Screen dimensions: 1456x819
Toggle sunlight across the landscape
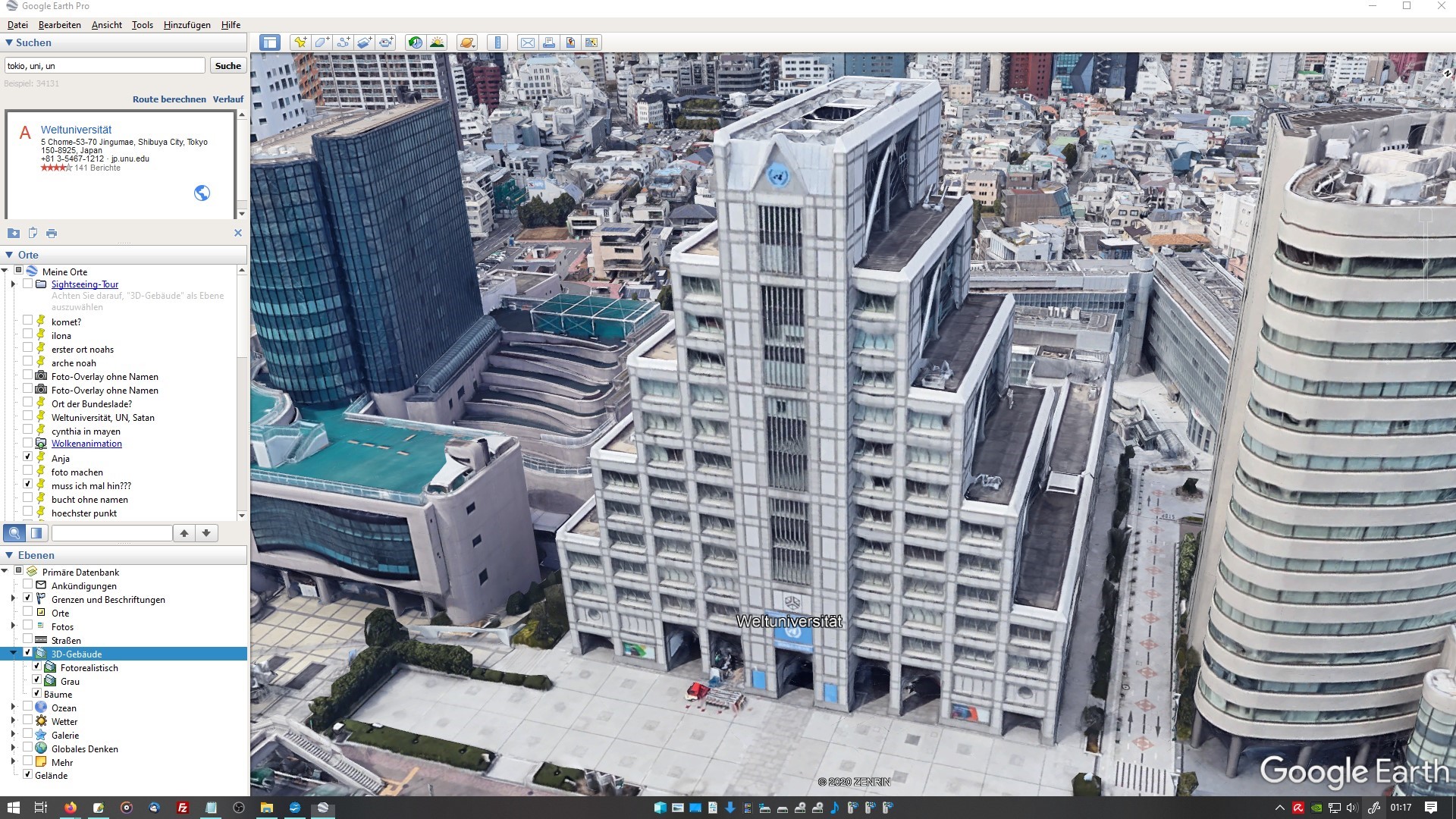tap(437, 42)
